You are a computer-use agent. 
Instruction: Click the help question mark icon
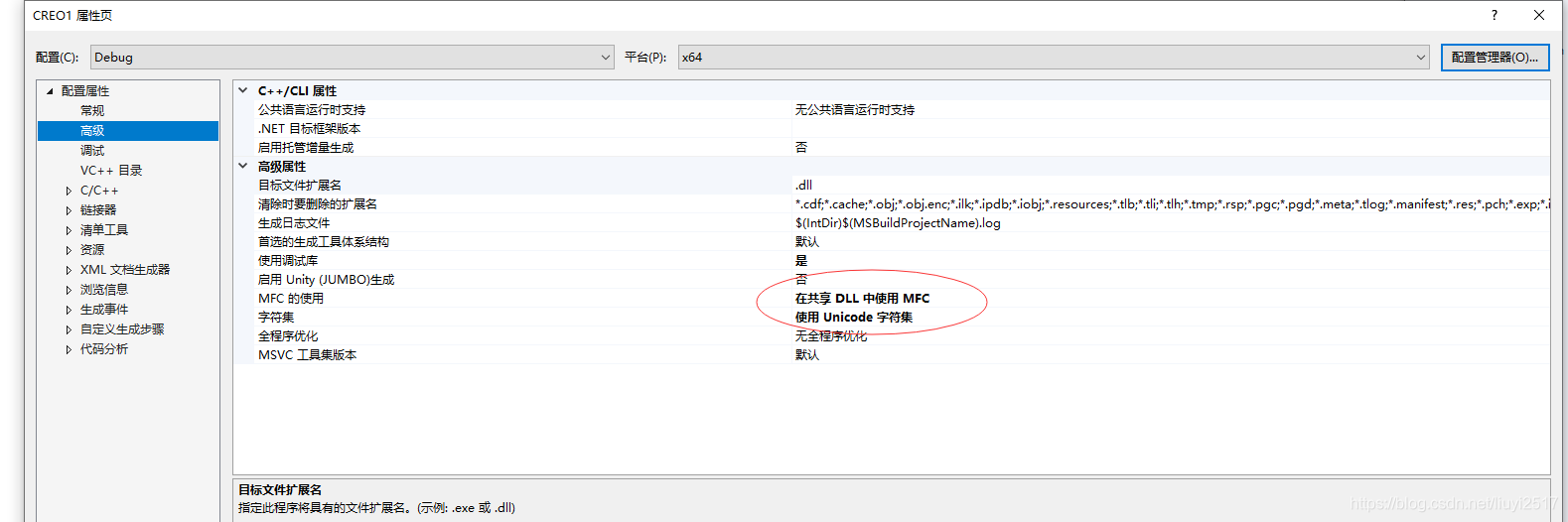[x=1494, y=15]
